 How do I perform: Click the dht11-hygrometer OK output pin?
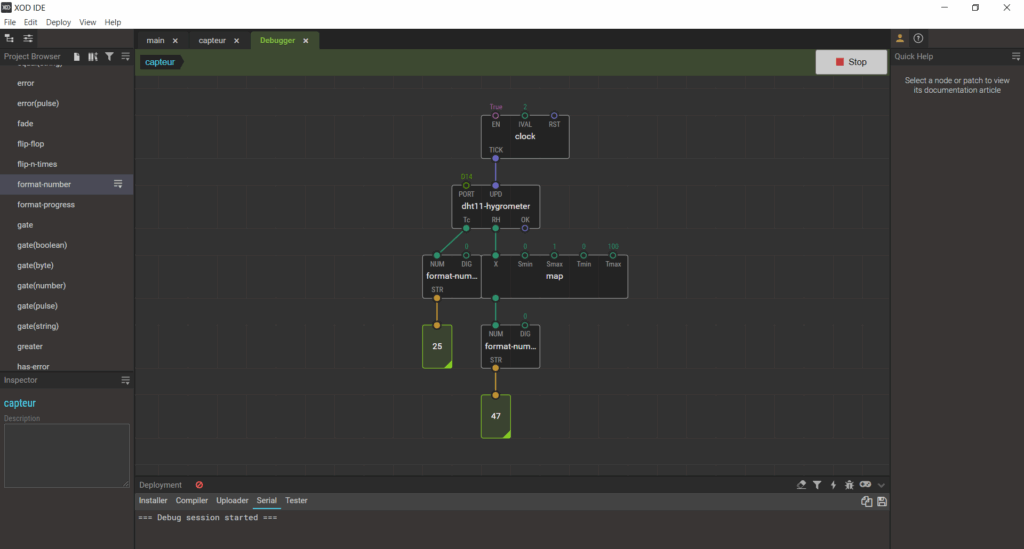coord(525,228)
